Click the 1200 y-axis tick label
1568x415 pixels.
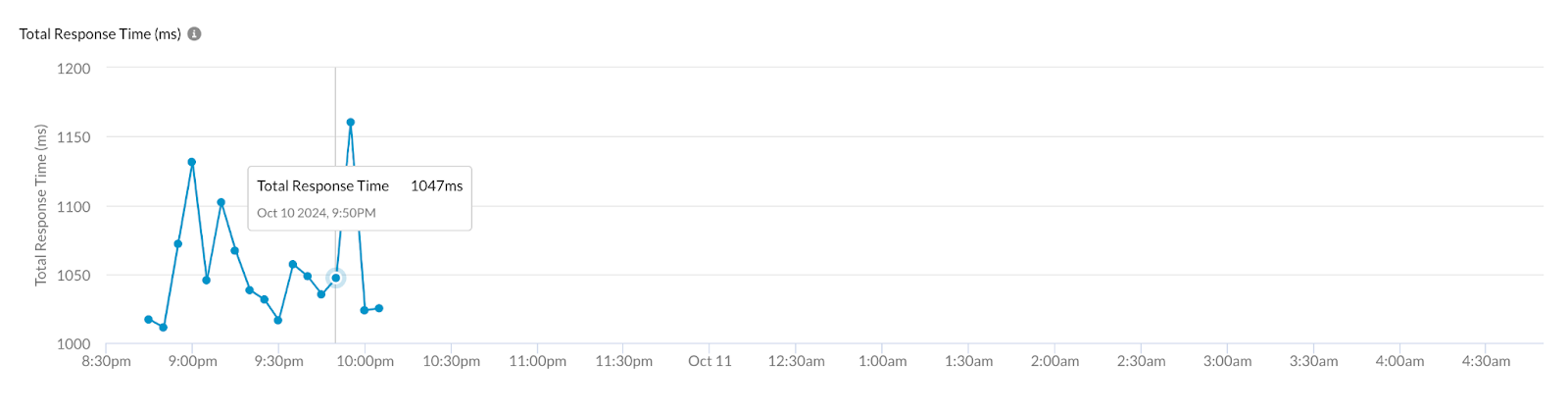(73, 69)
